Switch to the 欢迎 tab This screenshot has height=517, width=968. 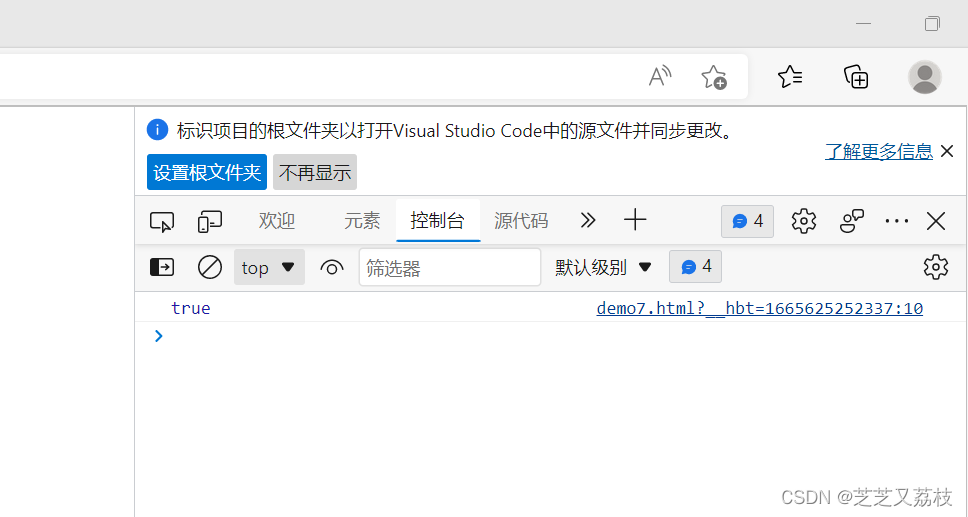pyautogui.click(x=277, y=221)
